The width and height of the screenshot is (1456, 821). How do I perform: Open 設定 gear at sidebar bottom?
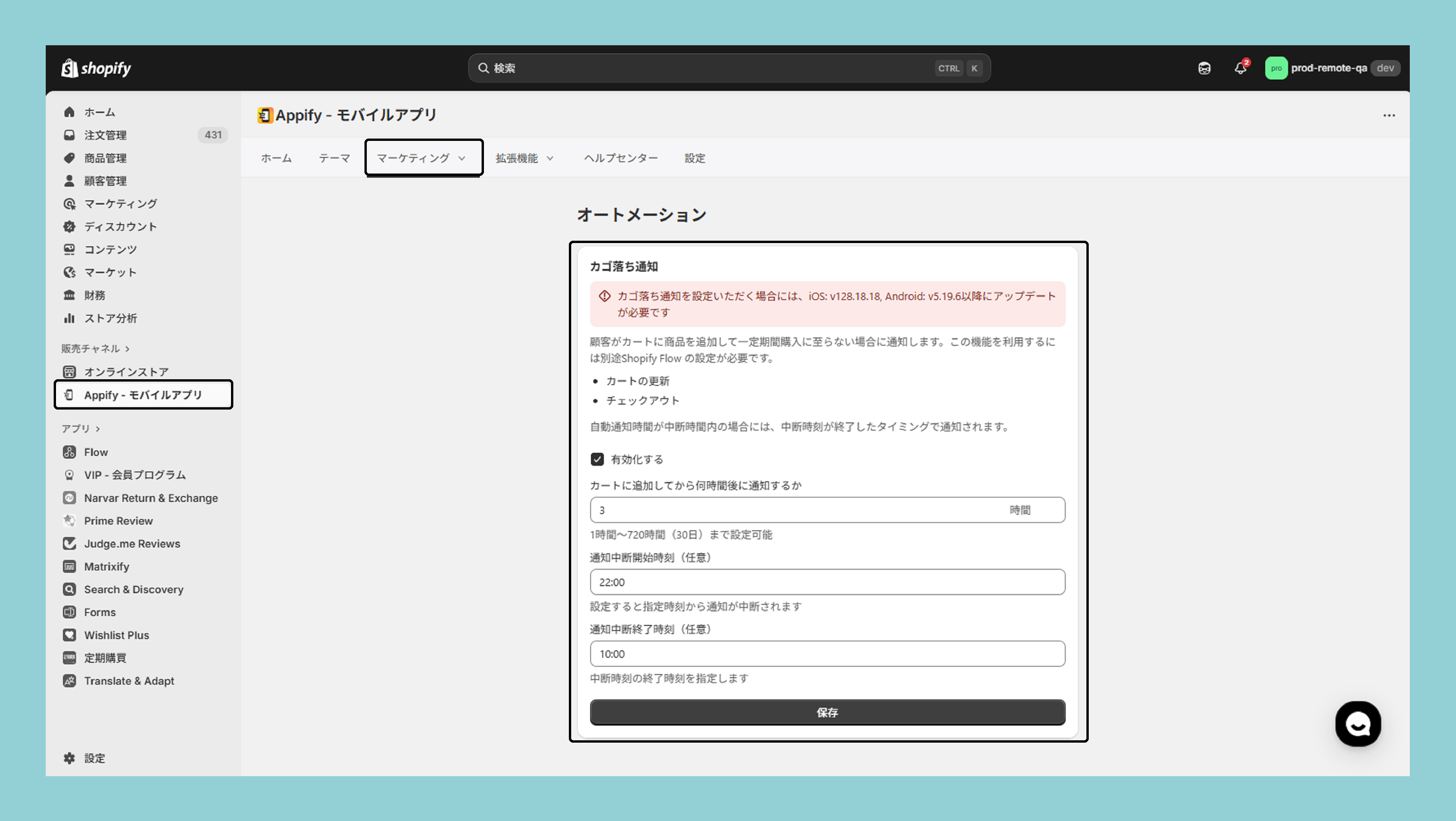tap(94, 758)
